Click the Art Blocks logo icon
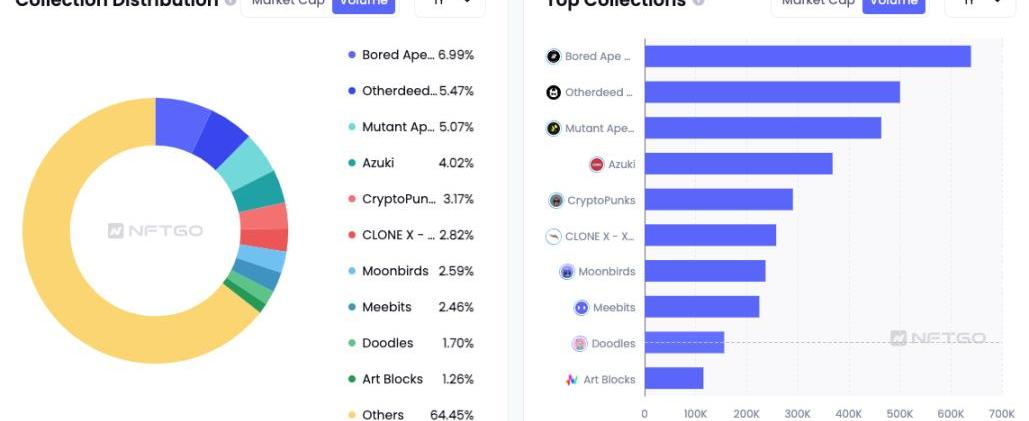The image size is (1029, 421). (x=571, y=380)
